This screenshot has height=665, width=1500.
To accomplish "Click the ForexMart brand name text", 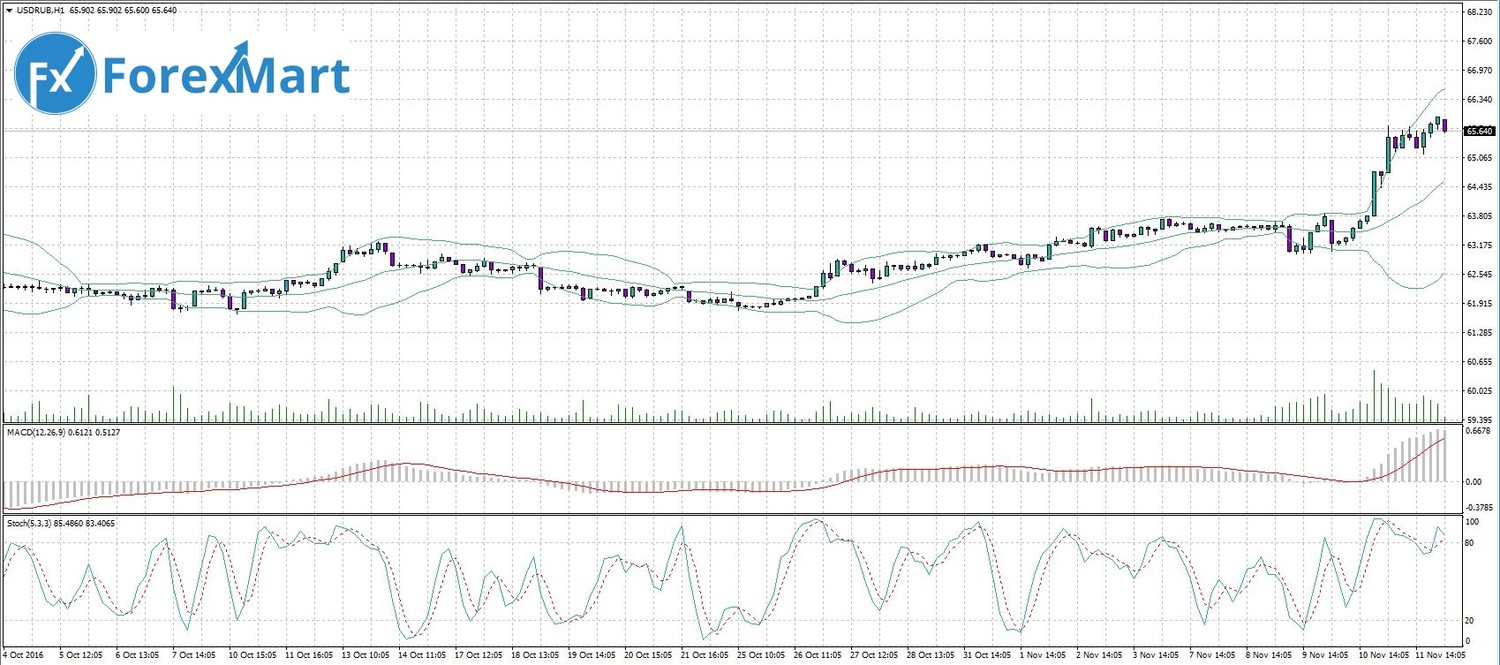I will (226, 77).
